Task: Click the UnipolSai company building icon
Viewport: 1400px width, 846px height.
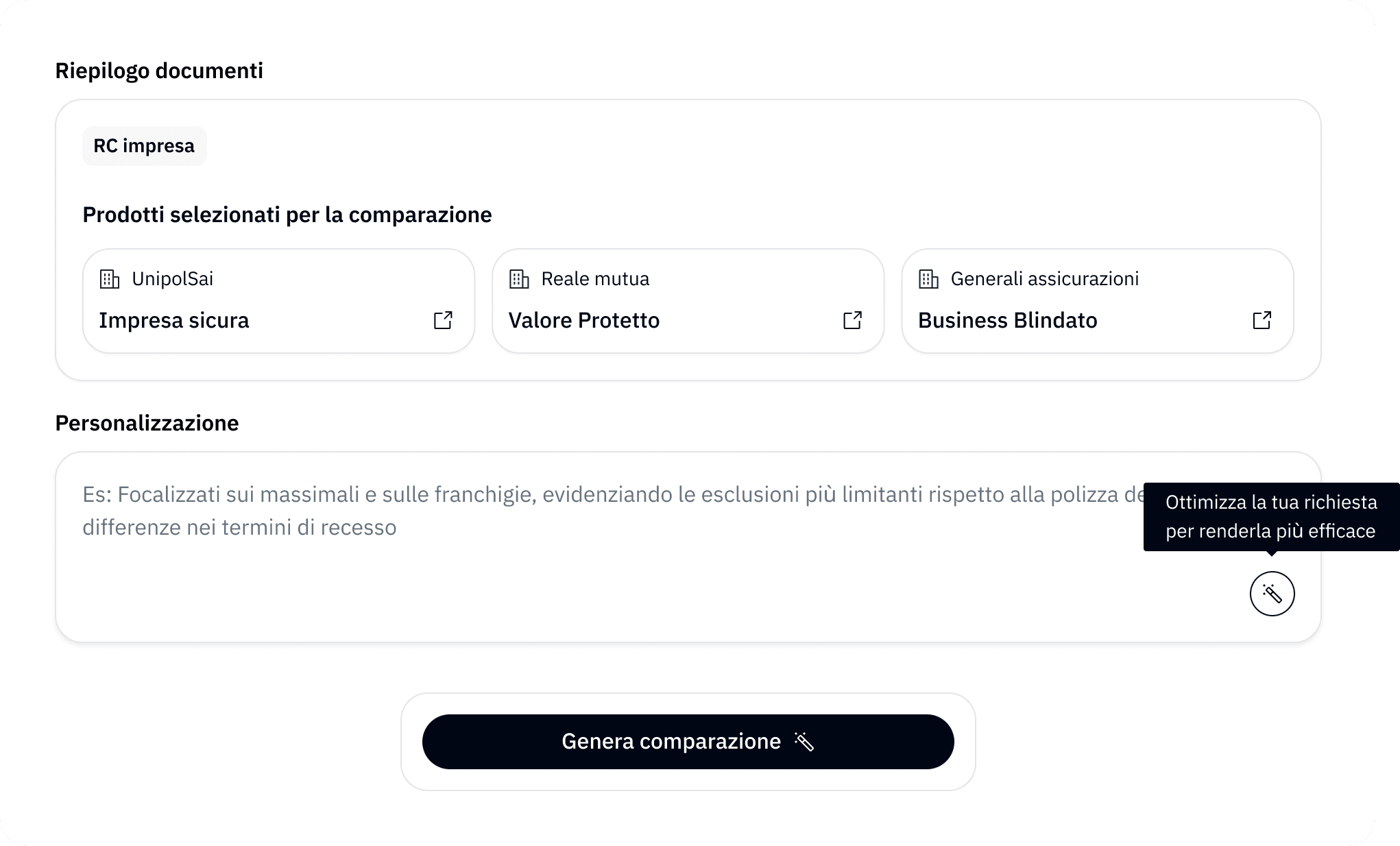Action: point(108,278)
